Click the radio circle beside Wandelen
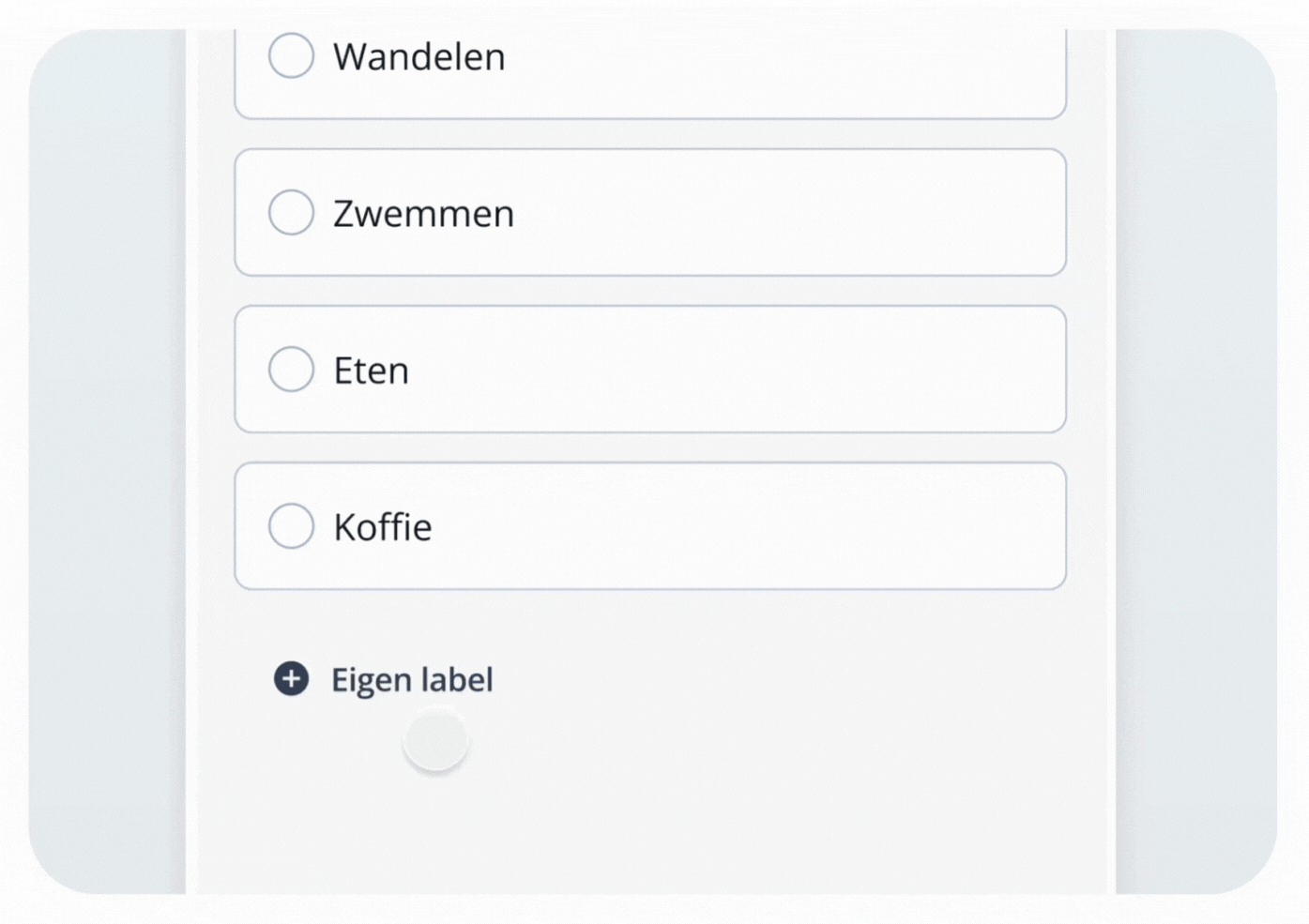 [x=291, y=56]
